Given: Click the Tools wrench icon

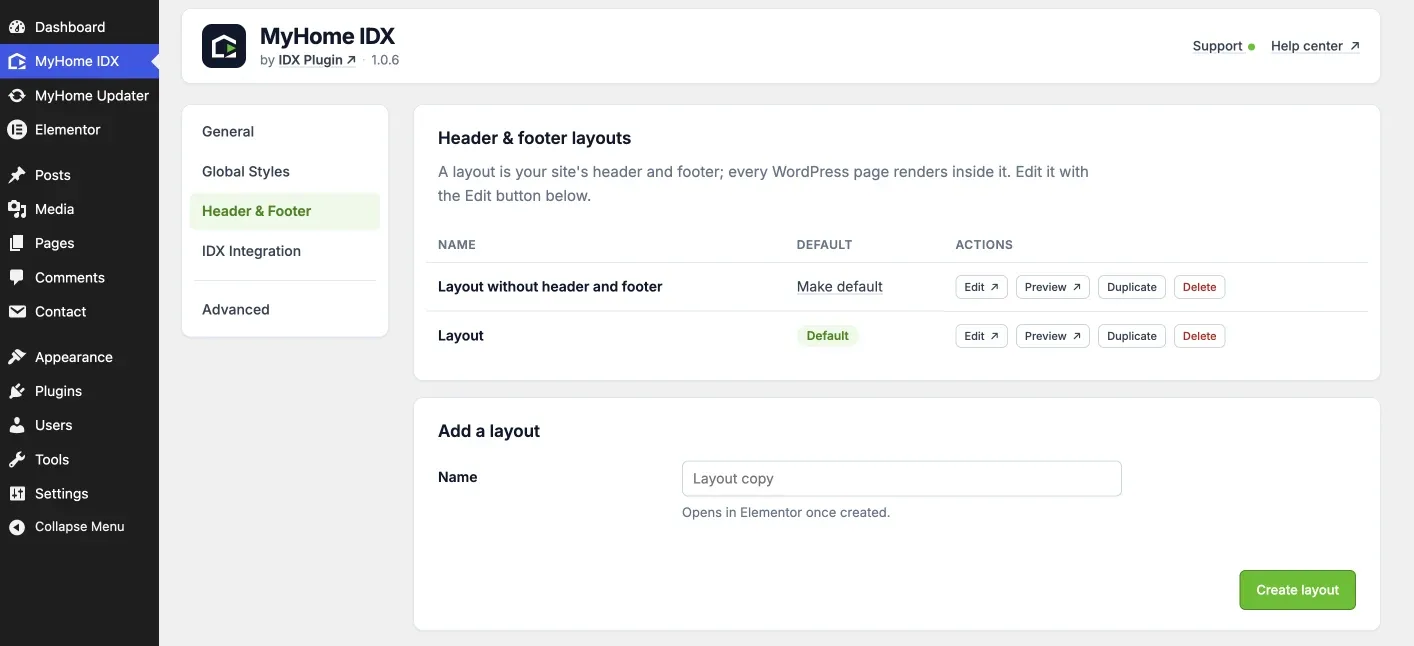Looking at the screenshot, I should coord(17,460).
